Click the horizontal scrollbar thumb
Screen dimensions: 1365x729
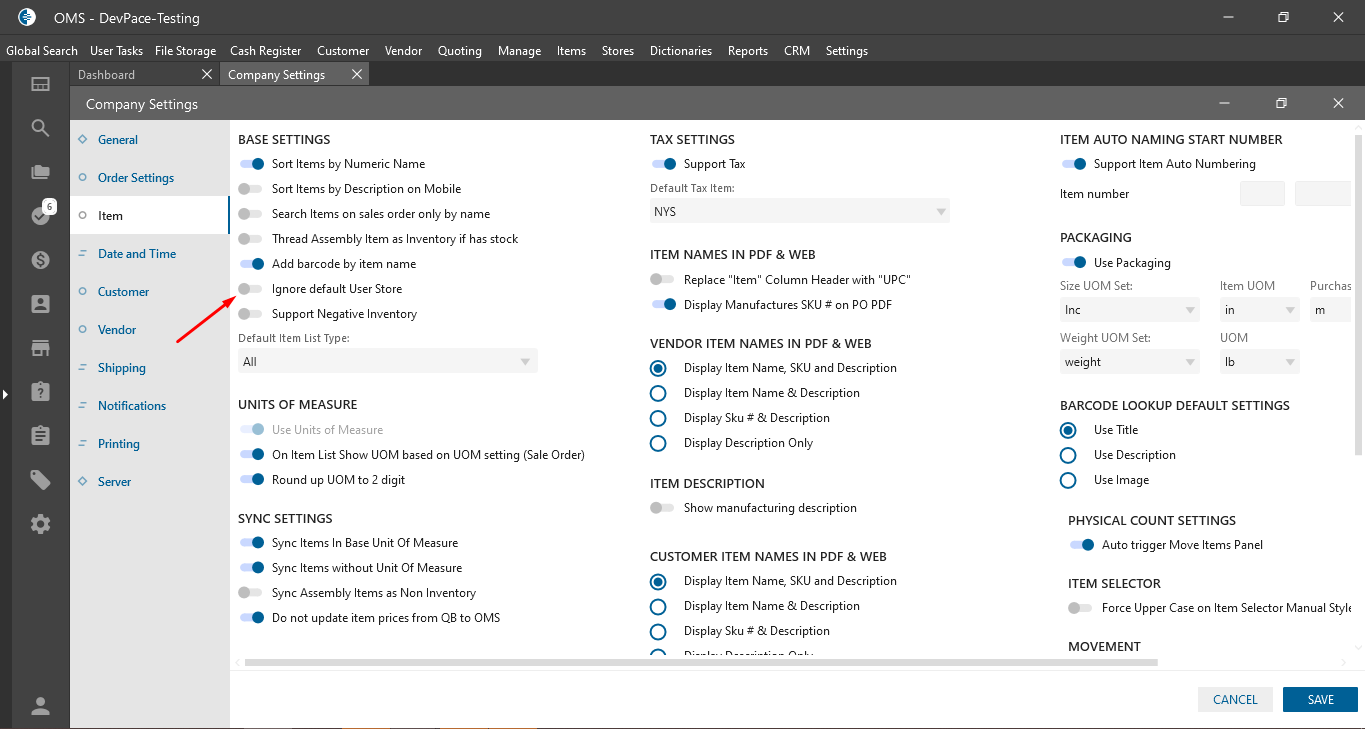(x=700, y=662)
